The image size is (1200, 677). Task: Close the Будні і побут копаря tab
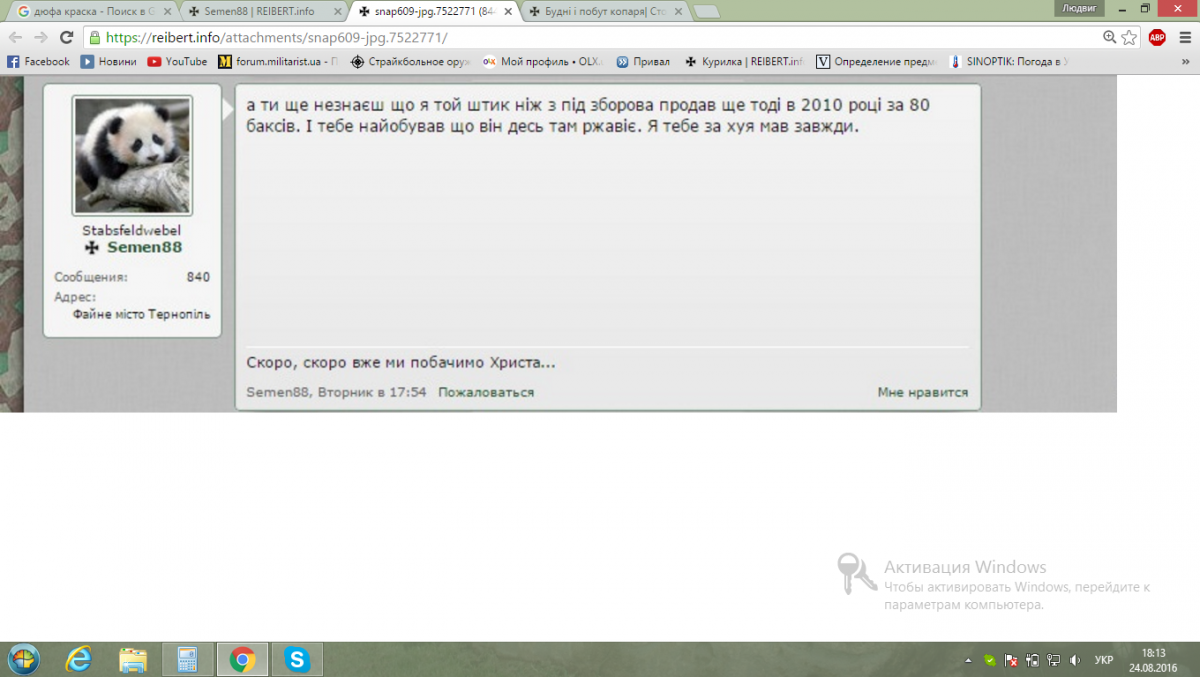pos(680,12)
